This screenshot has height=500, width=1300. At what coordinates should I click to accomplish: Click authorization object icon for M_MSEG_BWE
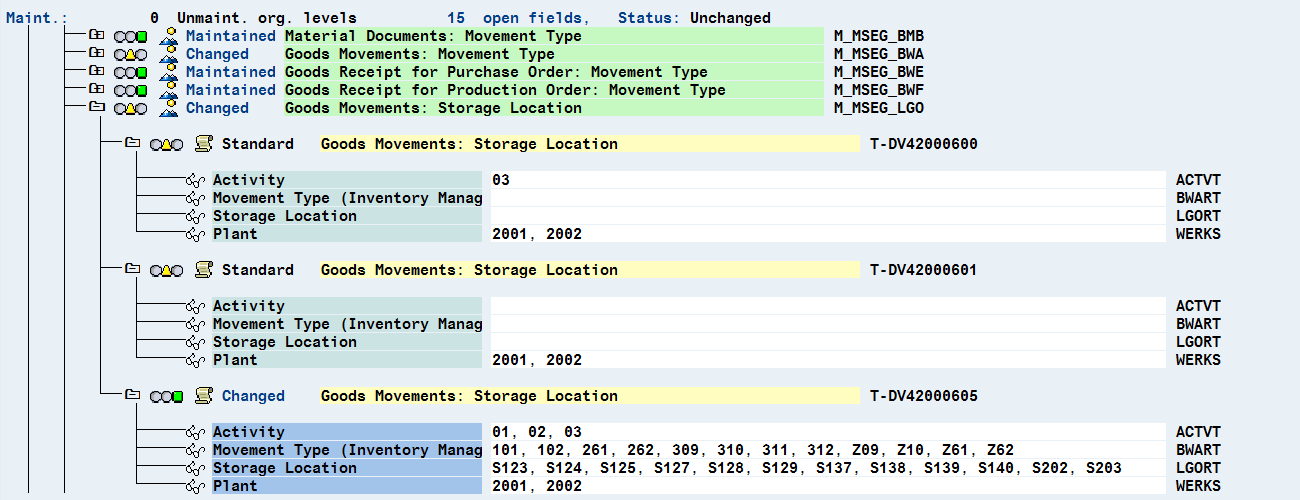pyautogui.click(x=169, y=72)
